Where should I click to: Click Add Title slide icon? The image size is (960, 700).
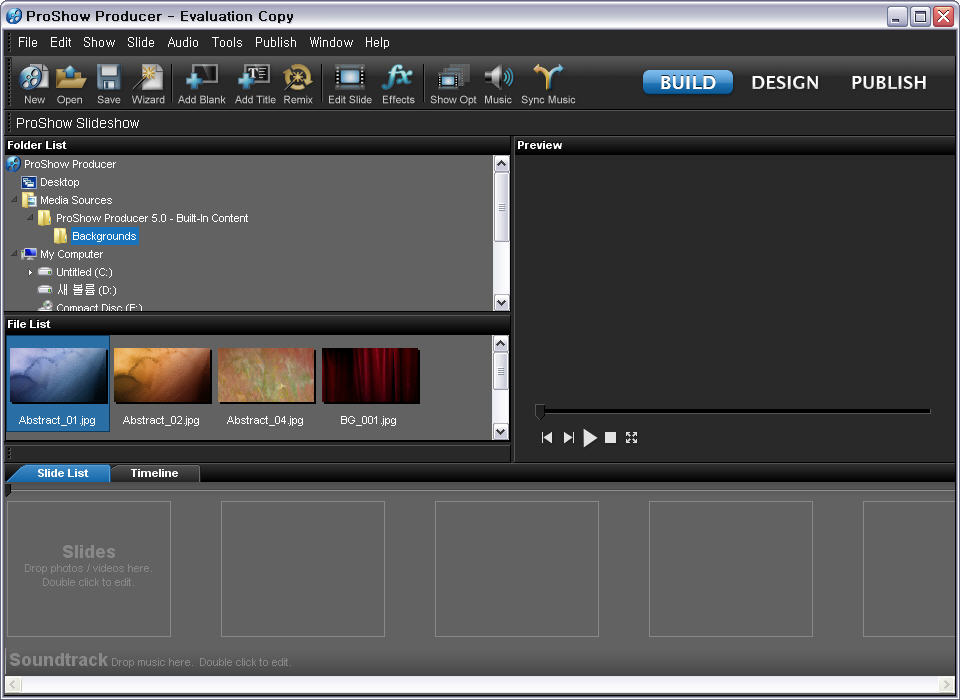click(255, 84)
